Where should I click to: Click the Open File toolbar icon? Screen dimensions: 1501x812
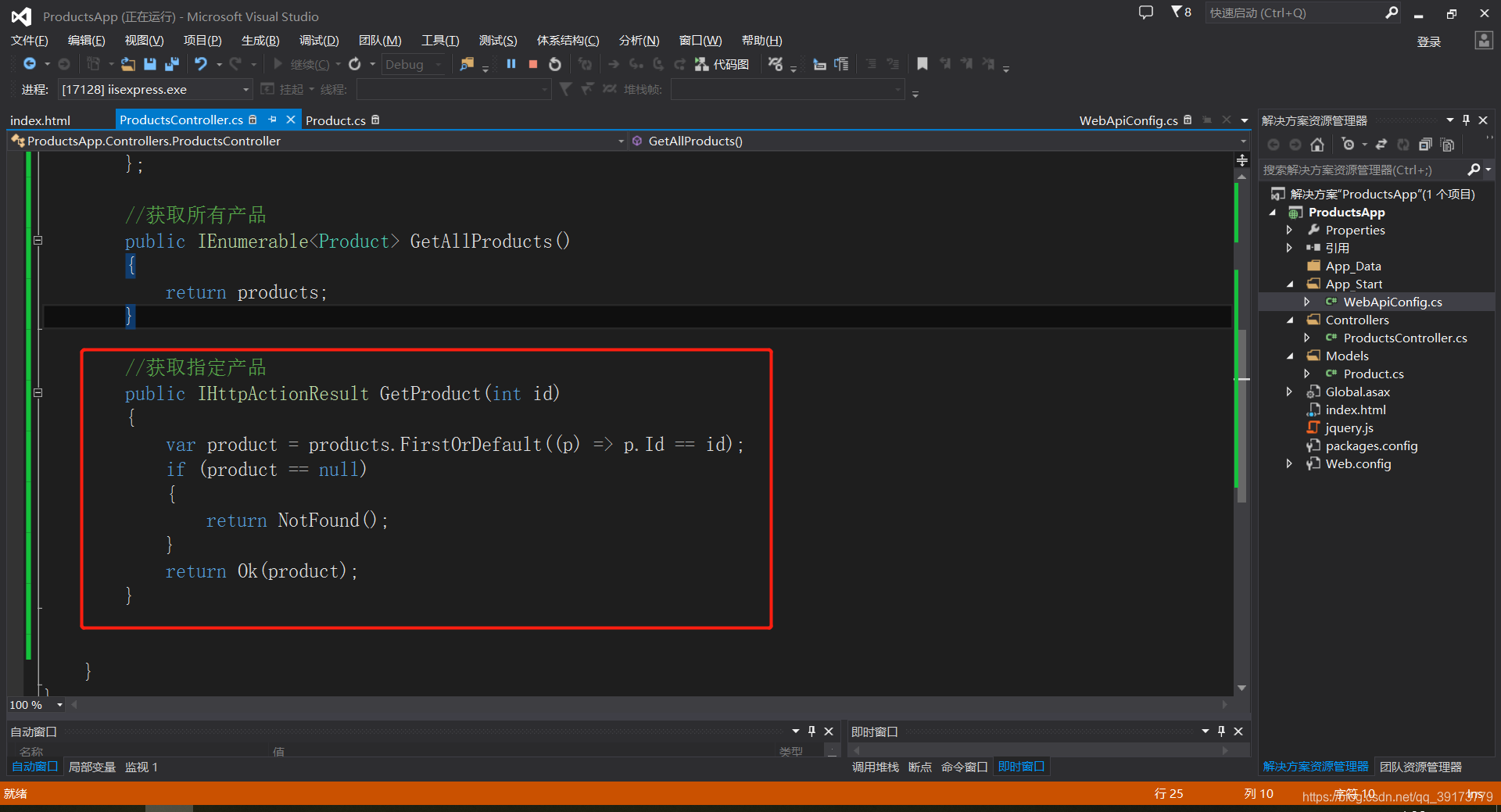(128, 64)
